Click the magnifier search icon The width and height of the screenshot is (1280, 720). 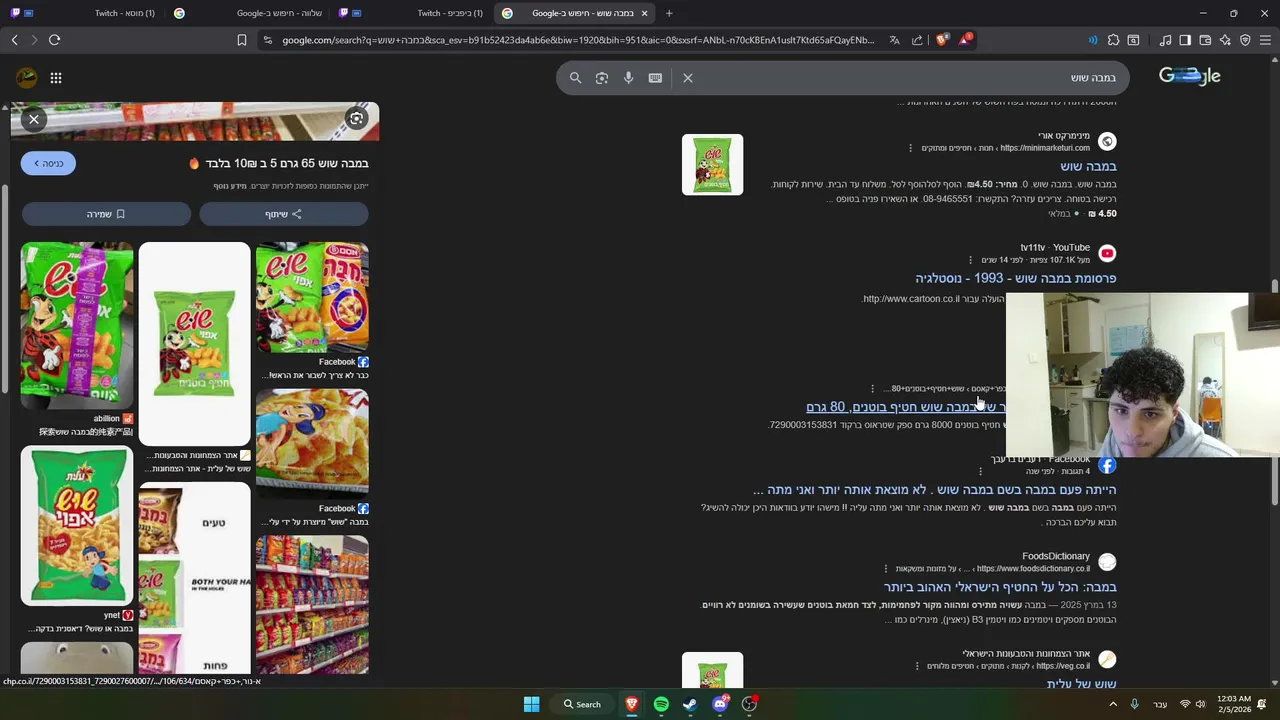point(575,78)
